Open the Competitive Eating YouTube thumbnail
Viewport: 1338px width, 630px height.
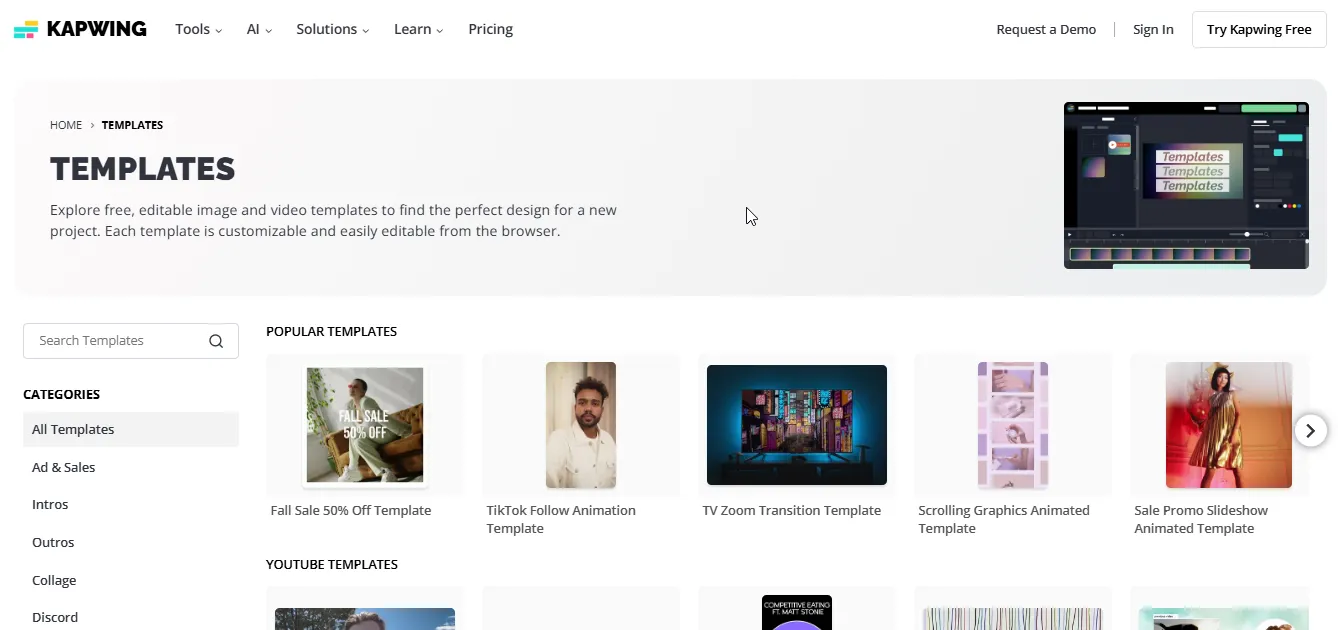[x=797, y=612]
